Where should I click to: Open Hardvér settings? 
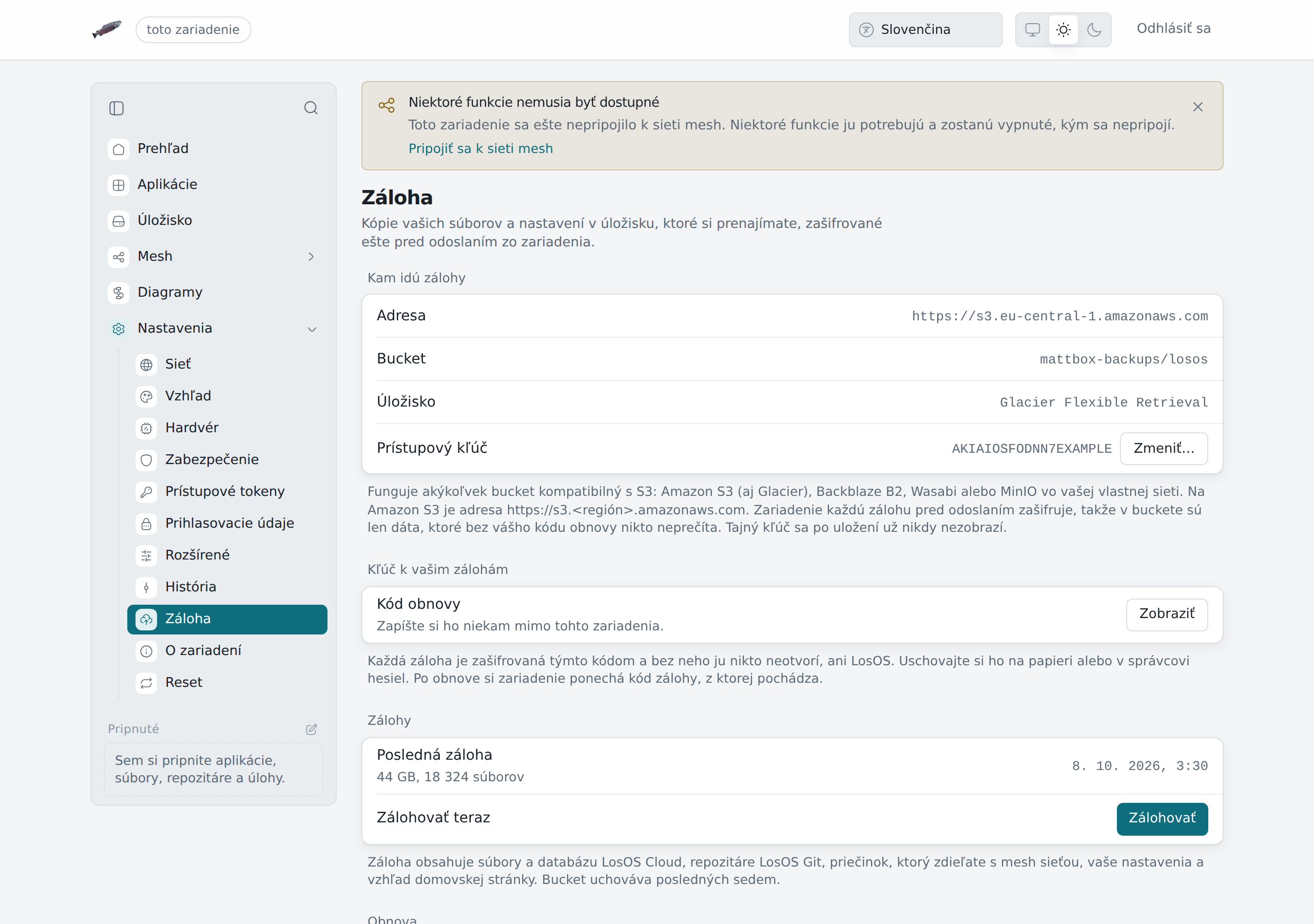[227, 428]
